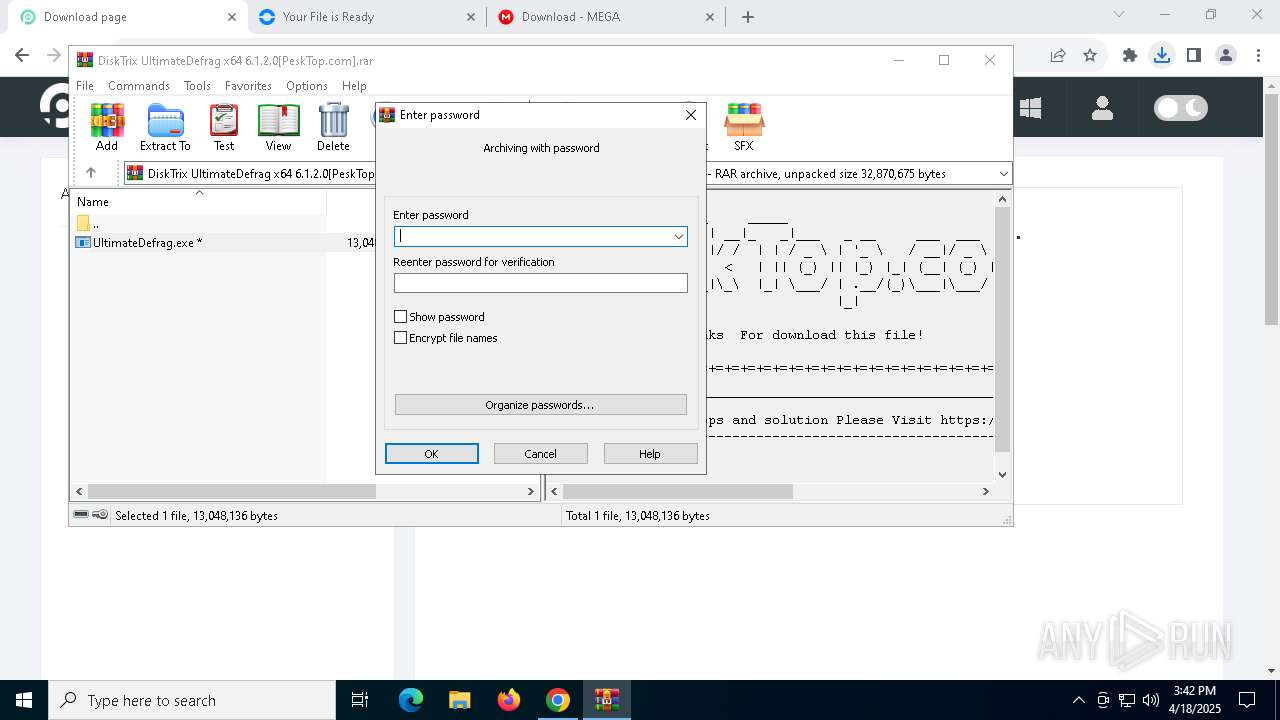Open Task View on taskbar
1280x720 pixels.
click(360, 700)
